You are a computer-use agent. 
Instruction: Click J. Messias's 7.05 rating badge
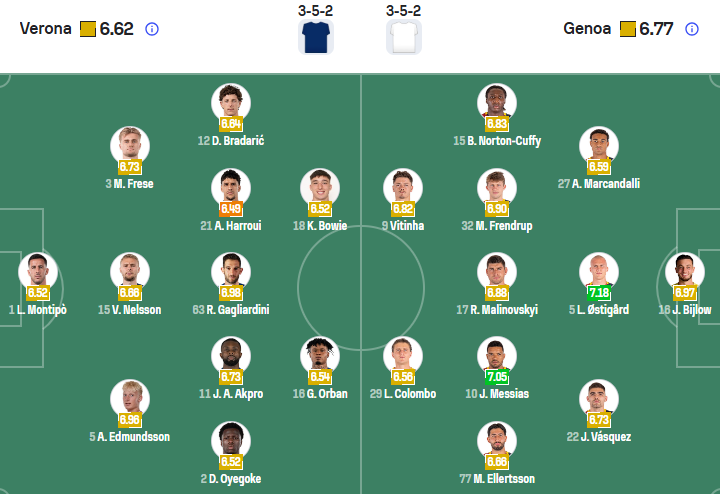click(x=497, y=377)
